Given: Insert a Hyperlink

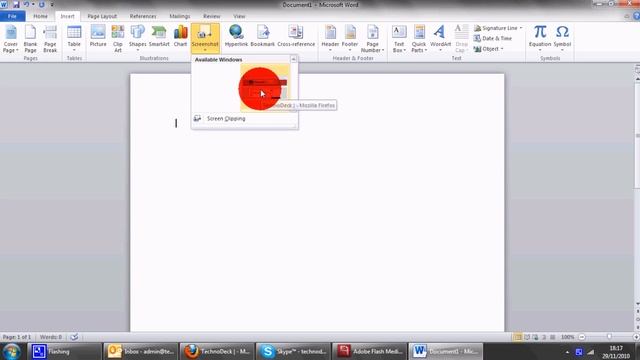Looking at the screenshot, I should (x=236, y=37).
